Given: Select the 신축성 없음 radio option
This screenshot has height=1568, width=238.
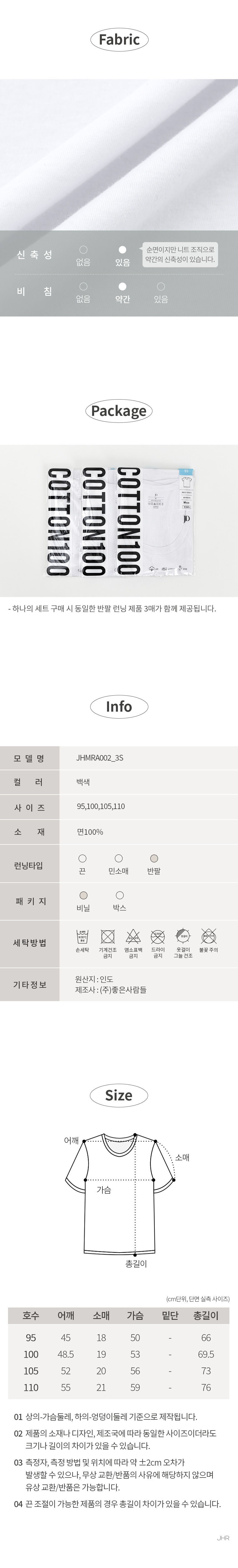Looking at the screenshot, I should 83,250.
